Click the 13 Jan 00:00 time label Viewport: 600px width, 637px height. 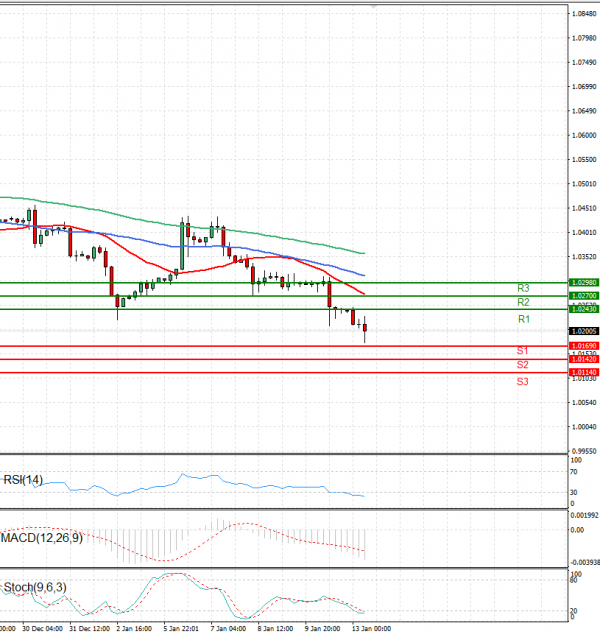(371, 629)
